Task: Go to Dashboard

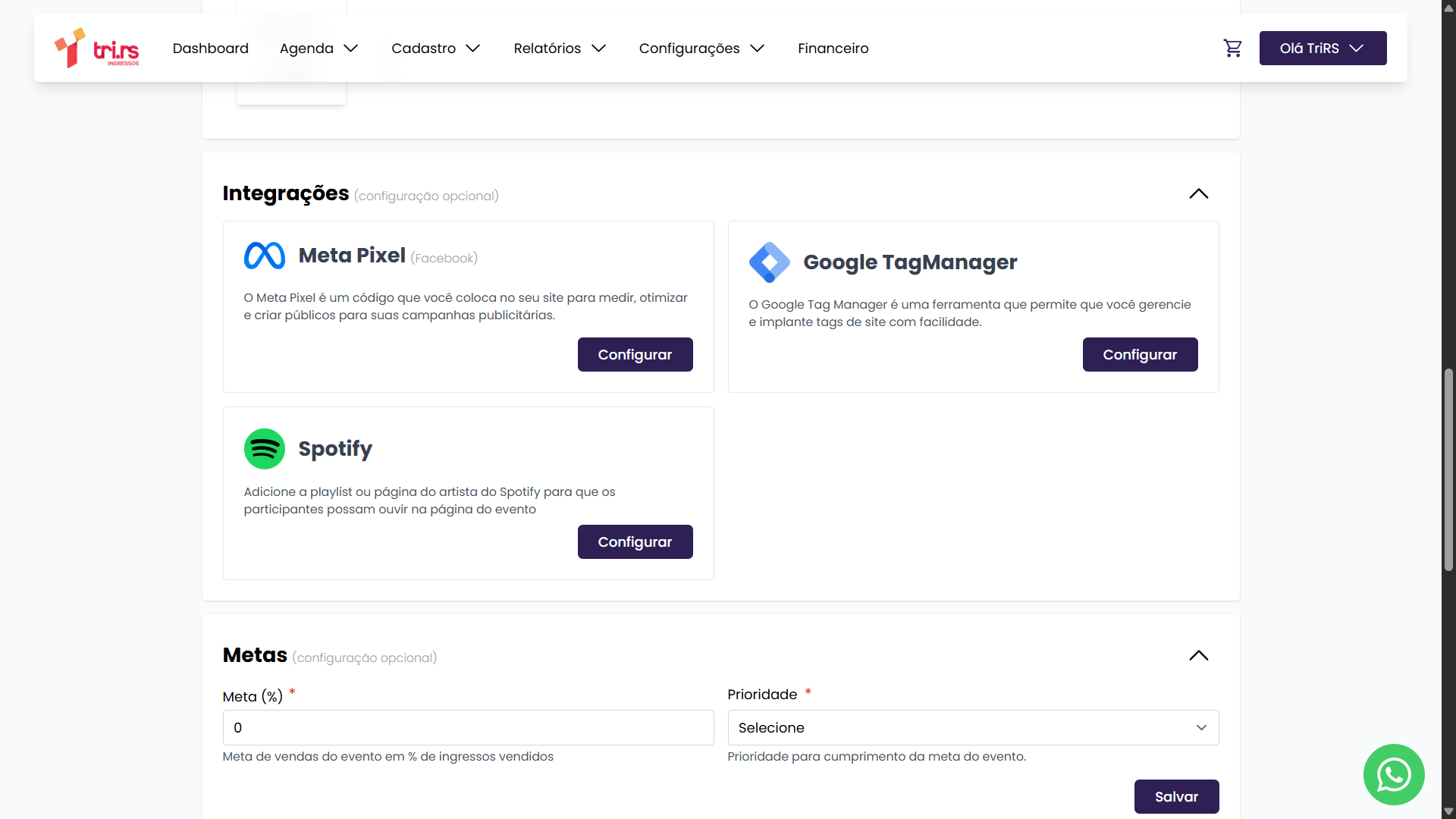Action: tap(210, 49)
